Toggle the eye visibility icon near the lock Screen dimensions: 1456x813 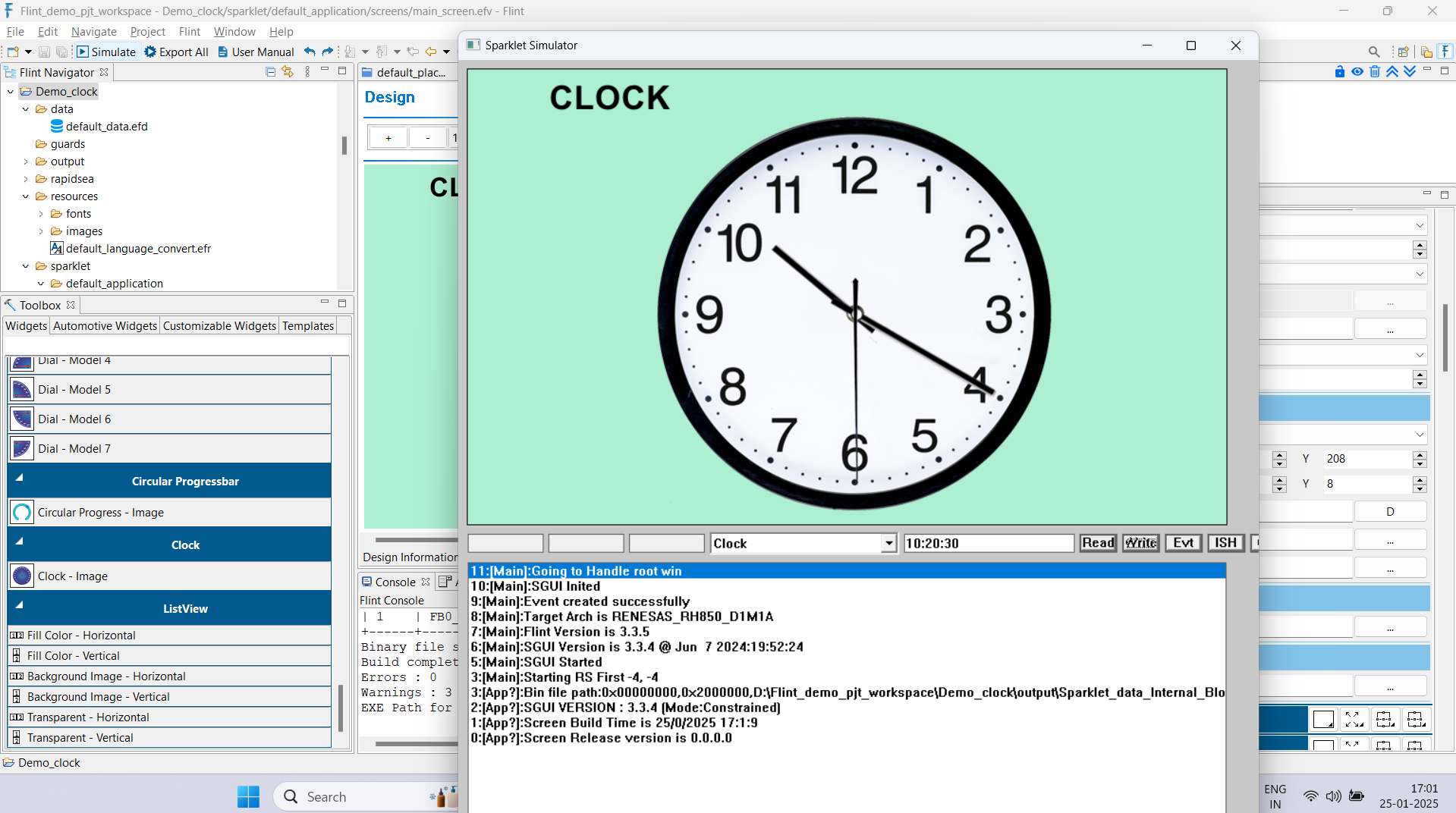pyautogui.click(x=1357, y=71)
